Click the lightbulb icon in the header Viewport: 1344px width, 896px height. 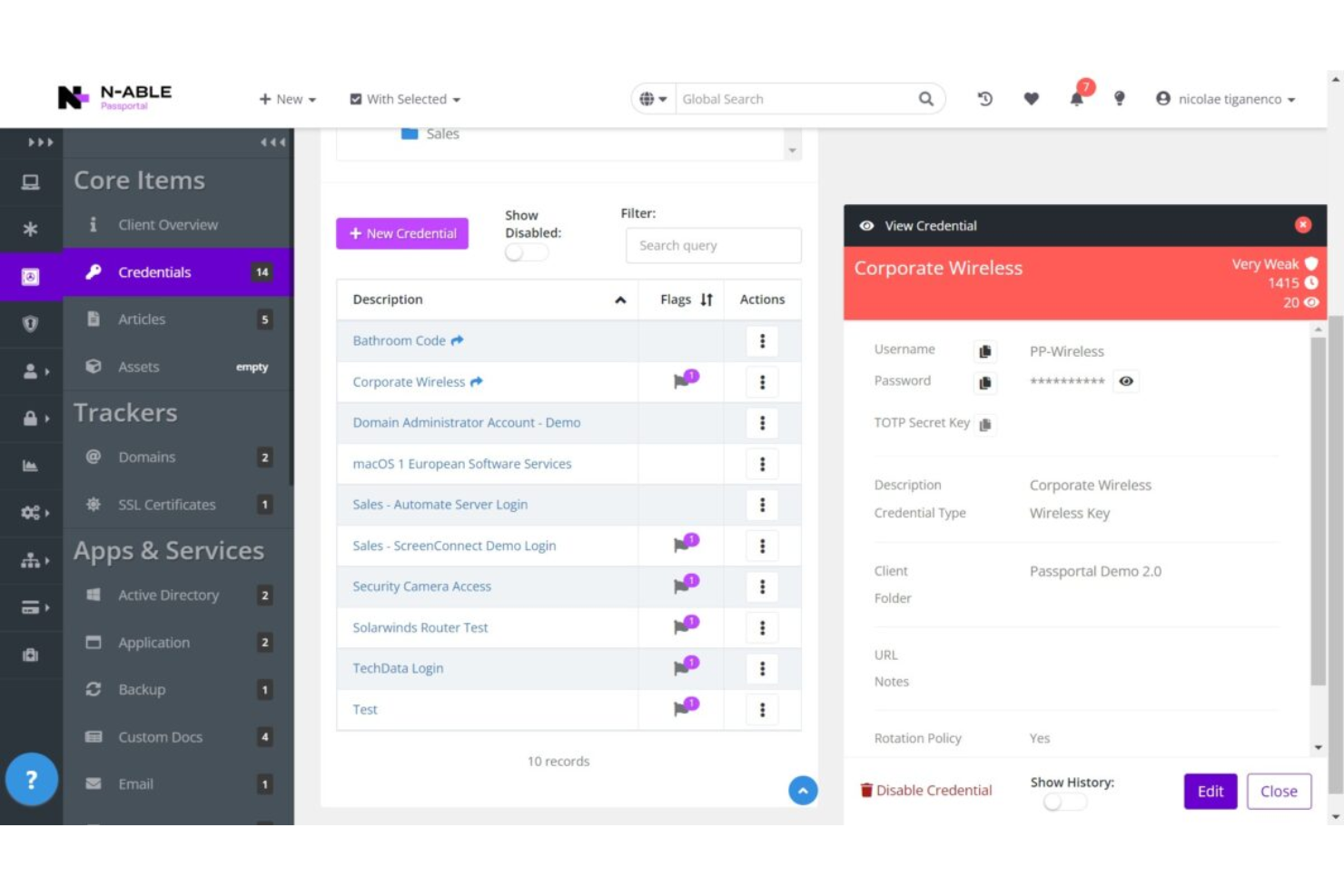click(1119, 99)
